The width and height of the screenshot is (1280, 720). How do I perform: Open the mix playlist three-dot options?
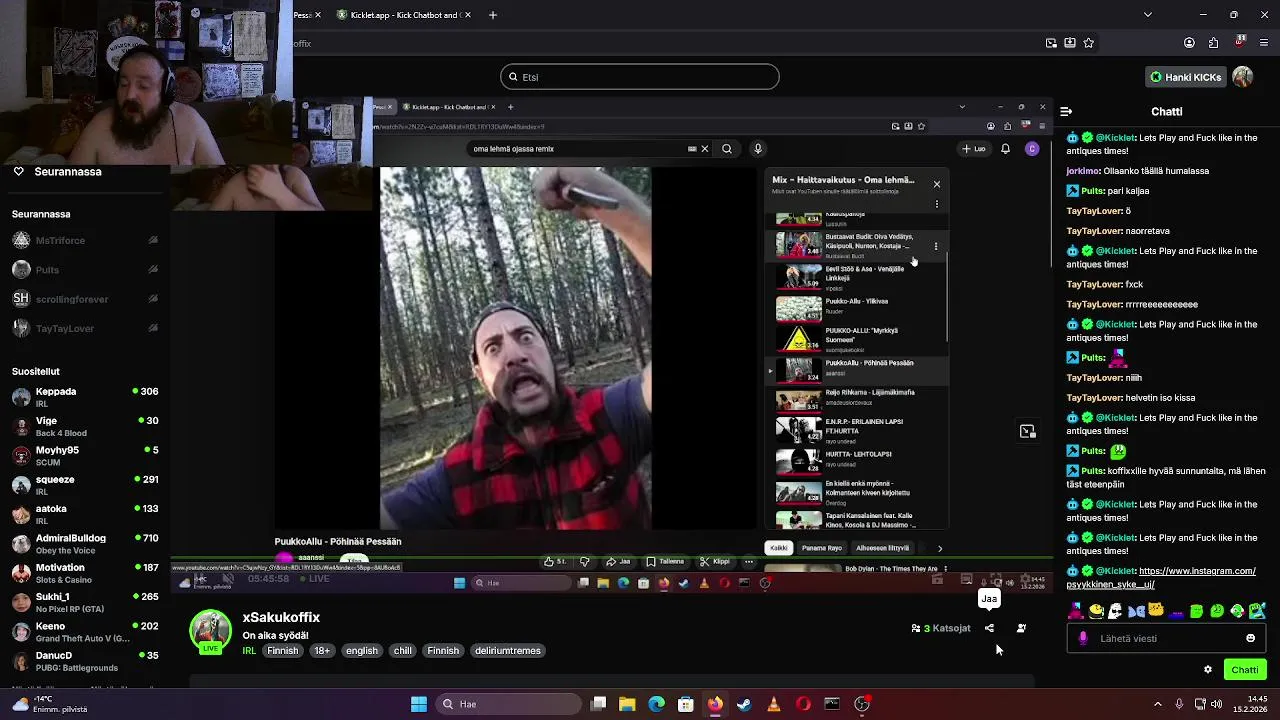(937, 204)
